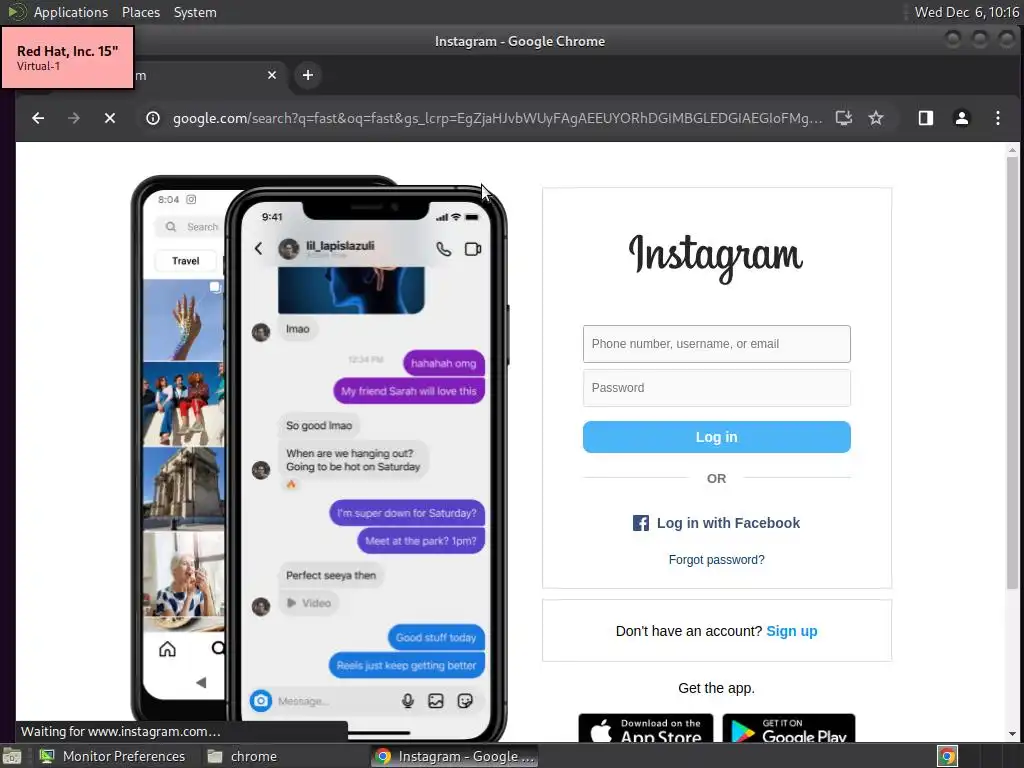This screenshot has height=768, width=1024.
Task: Open the Places menu
Action: tap(140, 12)
